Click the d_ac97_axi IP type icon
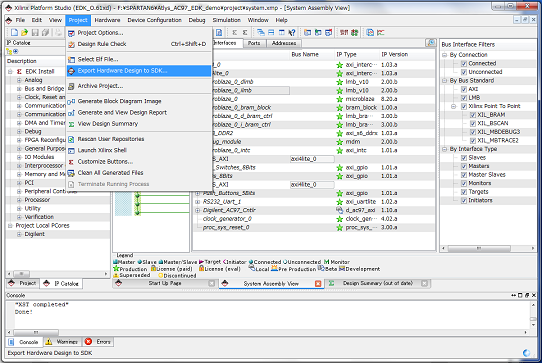The height and width of the screenshot is (363, 542). click(339, 210)
